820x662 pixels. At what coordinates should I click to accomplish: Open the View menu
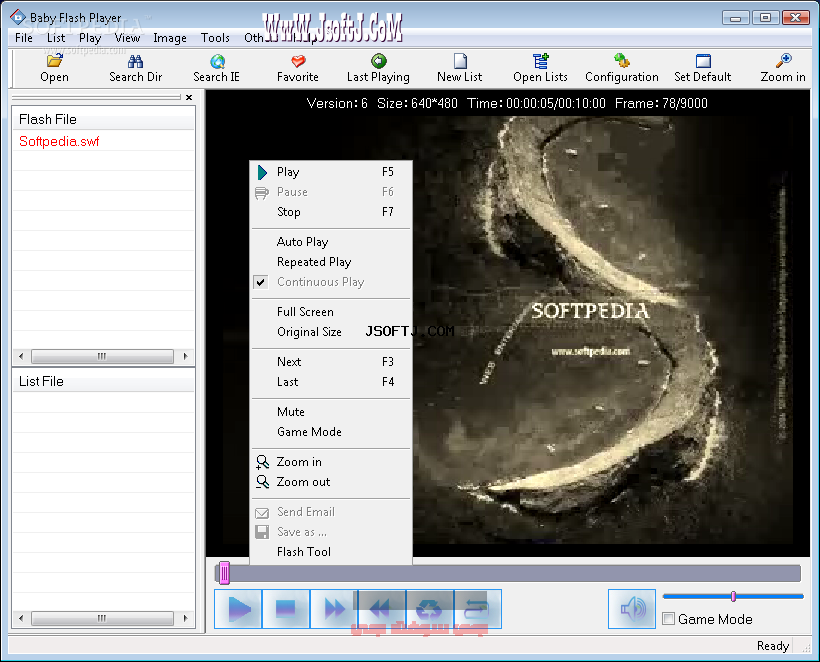point(127,38)
